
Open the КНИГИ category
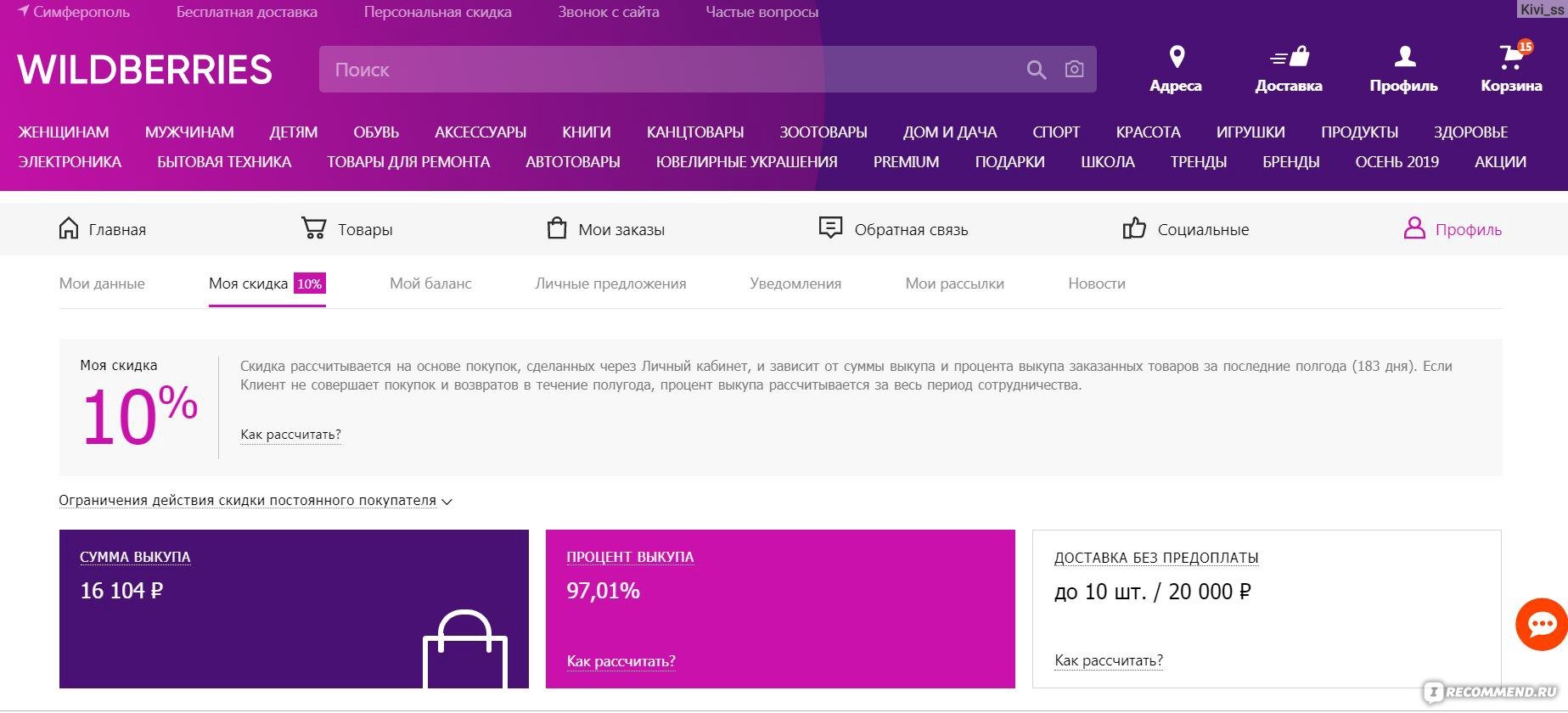click(x=586, y=132)
